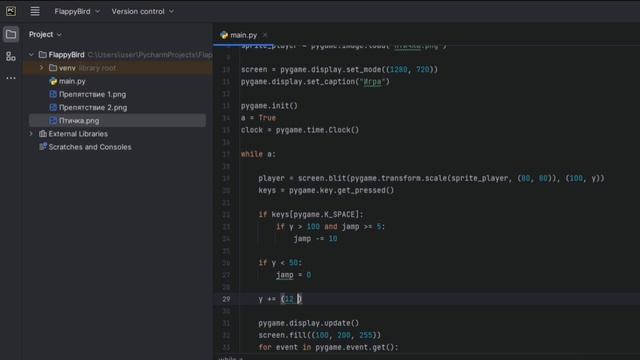Switch to the main.py editor tab
Image resolution: width=640 pixels, height=360 pixels.
(244, 35)
